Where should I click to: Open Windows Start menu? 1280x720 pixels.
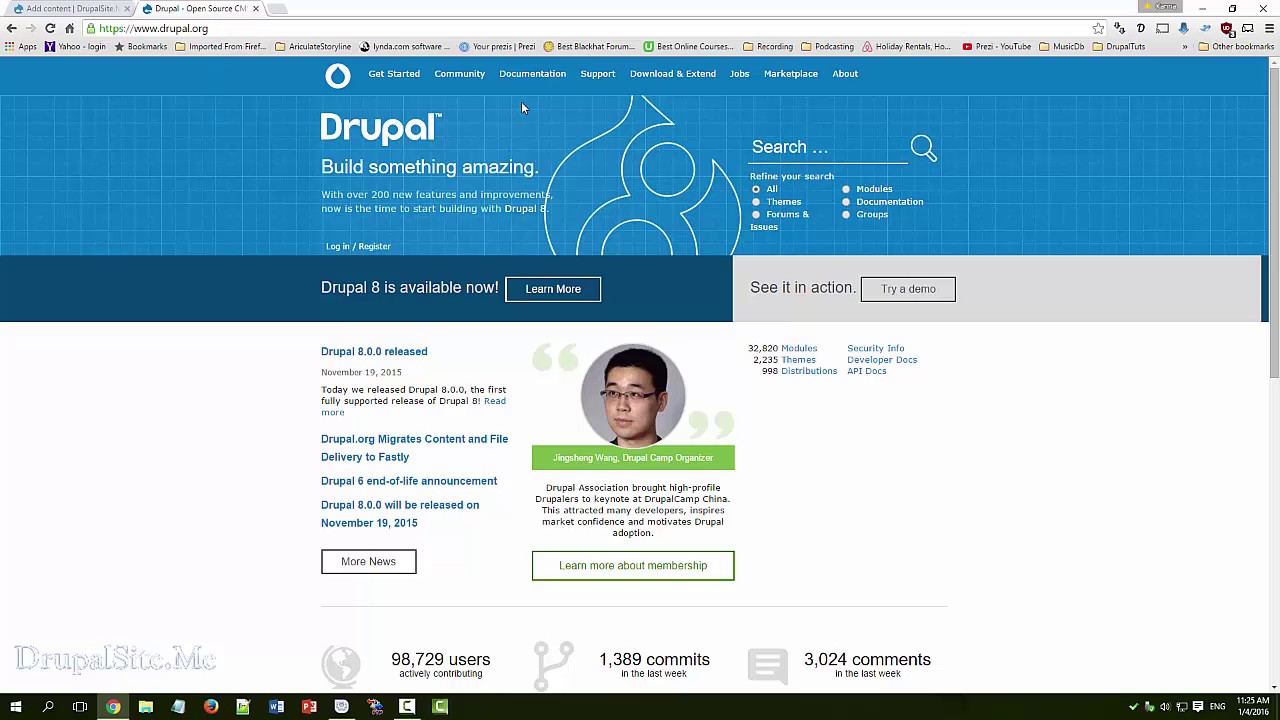(16, 707)
